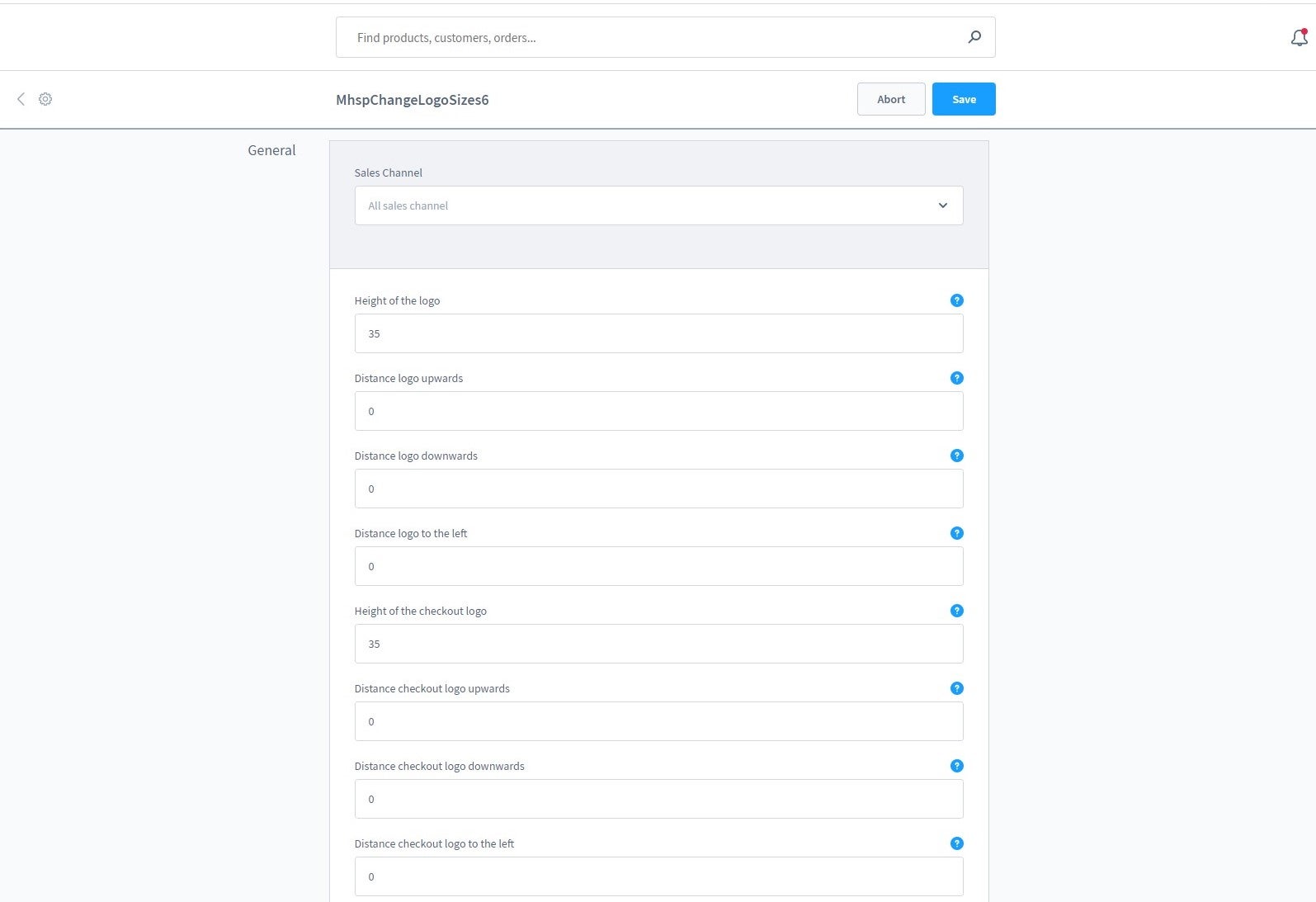Edit Distance checkout logo upwards field
Image resolution: width=1316 pixels, height=902 pixels.
[x=658, y=721]
